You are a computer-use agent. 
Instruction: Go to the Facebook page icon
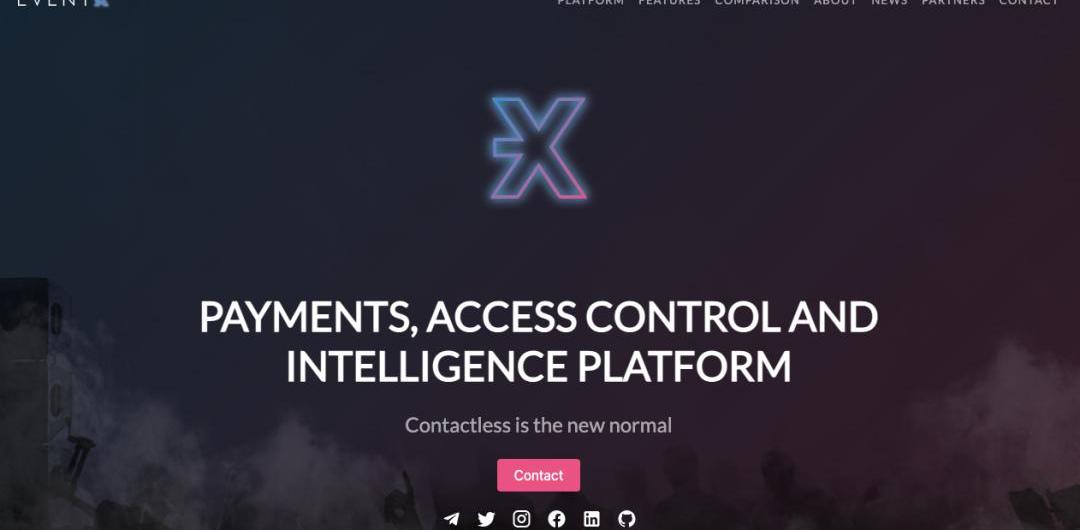557,519
